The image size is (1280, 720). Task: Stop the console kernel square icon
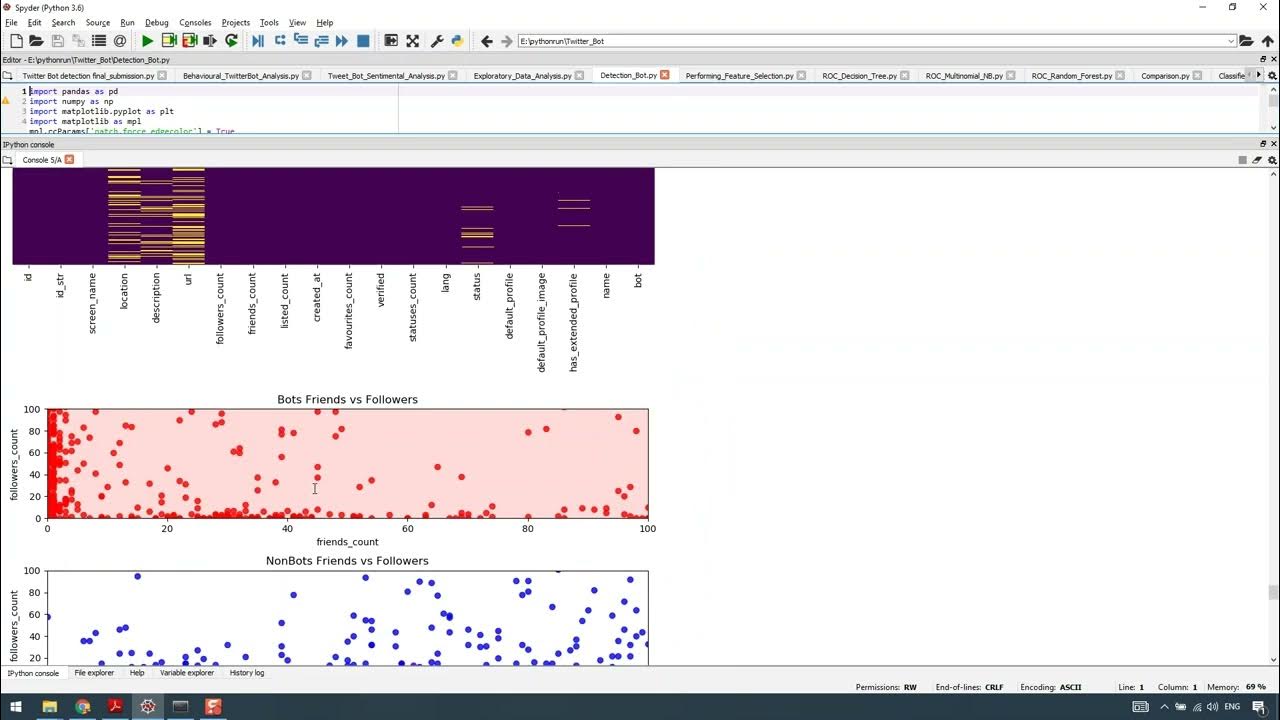click(x=1243, y=160)
